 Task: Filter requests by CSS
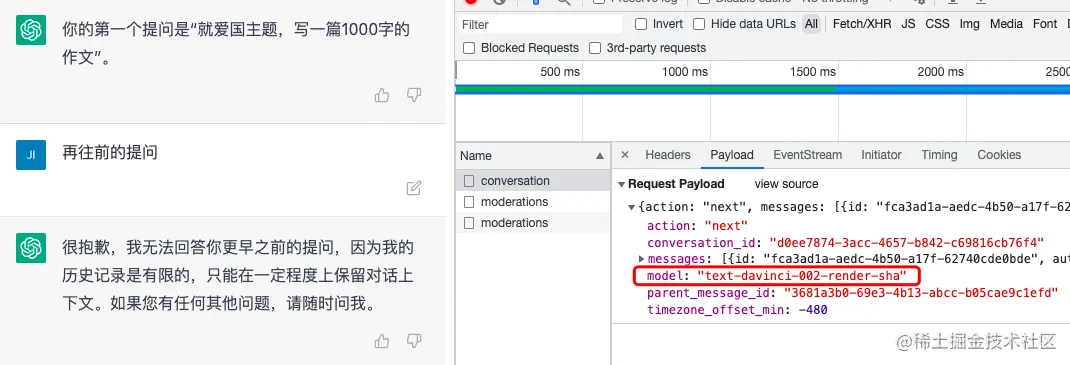937,24
